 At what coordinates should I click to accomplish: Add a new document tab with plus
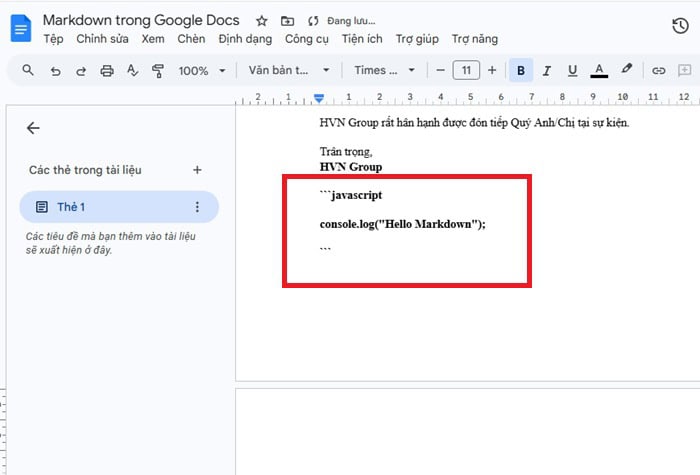[197, 170]
